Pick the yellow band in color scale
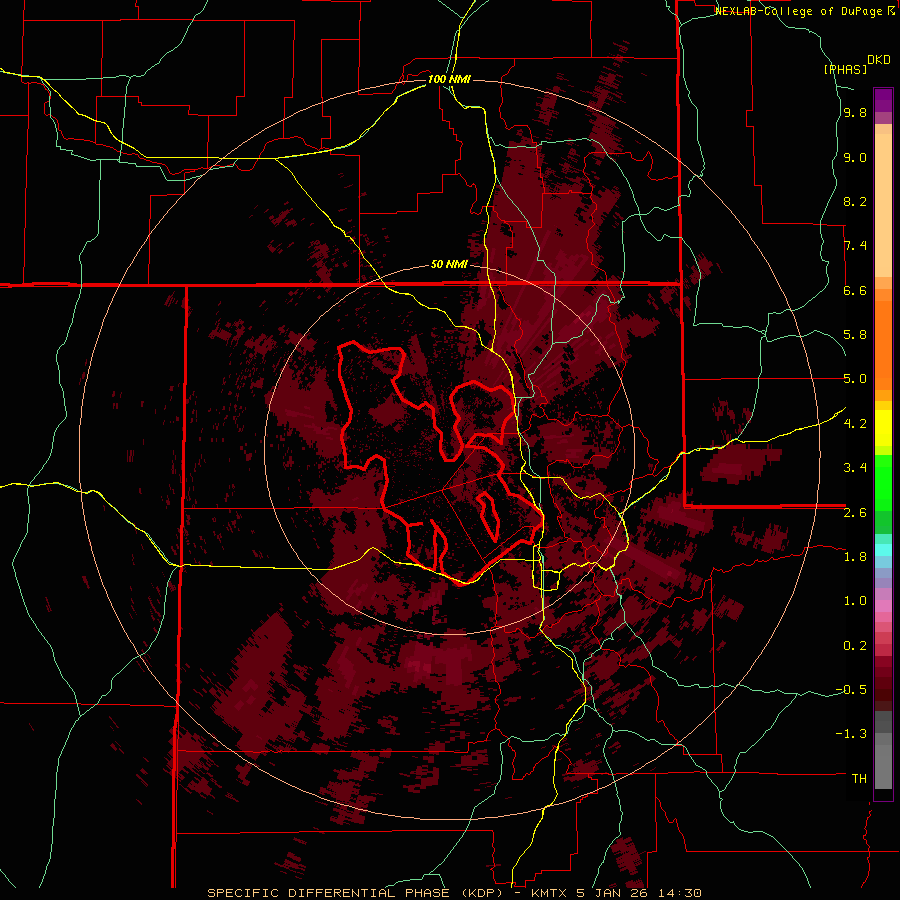This screenshot has height=900, width=900. [x=883, y=428]
